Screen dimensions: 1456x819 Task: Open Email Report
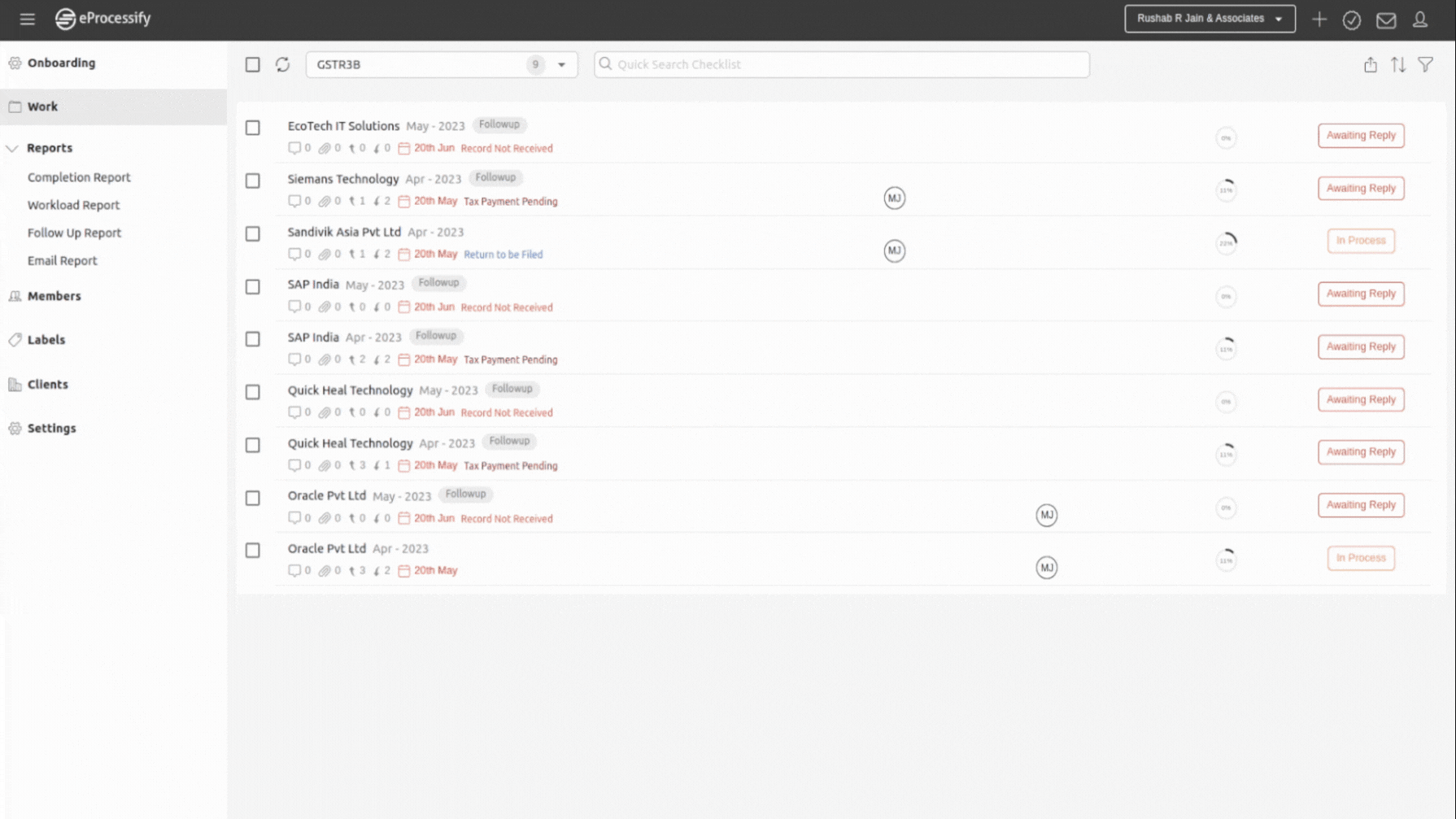(x=62, y=260)
